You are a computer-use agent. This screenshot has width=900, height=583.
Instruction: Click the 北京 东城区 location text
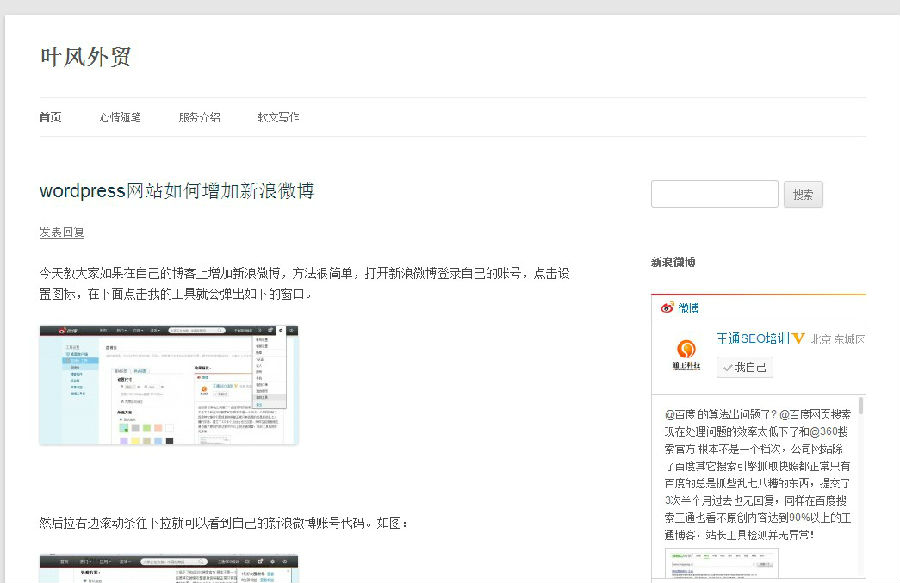pos(838,338)
